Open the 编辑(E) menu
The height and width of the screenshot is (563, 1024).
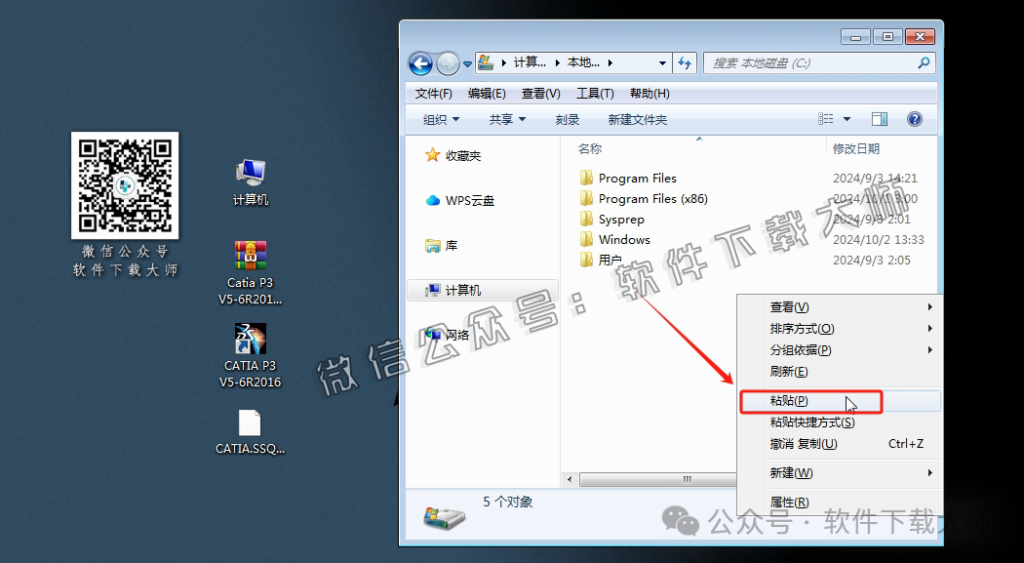click(487, 93)
